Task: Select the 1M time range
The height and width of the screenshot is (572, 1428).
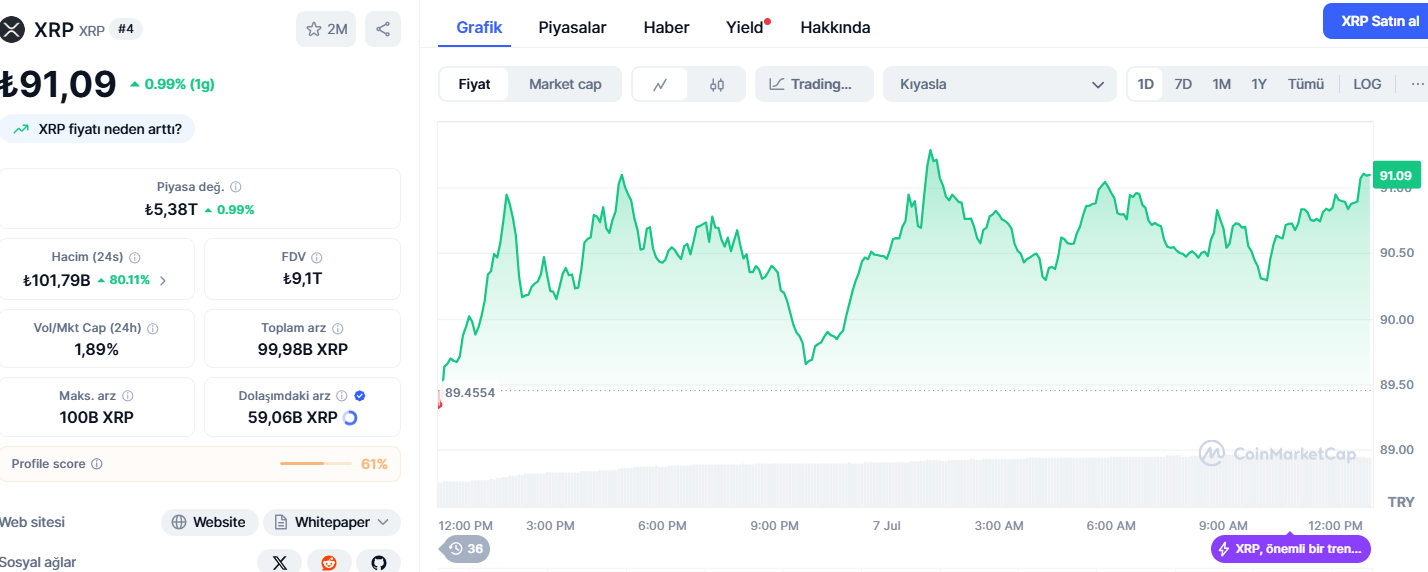Action: (x=1221, y=84)
